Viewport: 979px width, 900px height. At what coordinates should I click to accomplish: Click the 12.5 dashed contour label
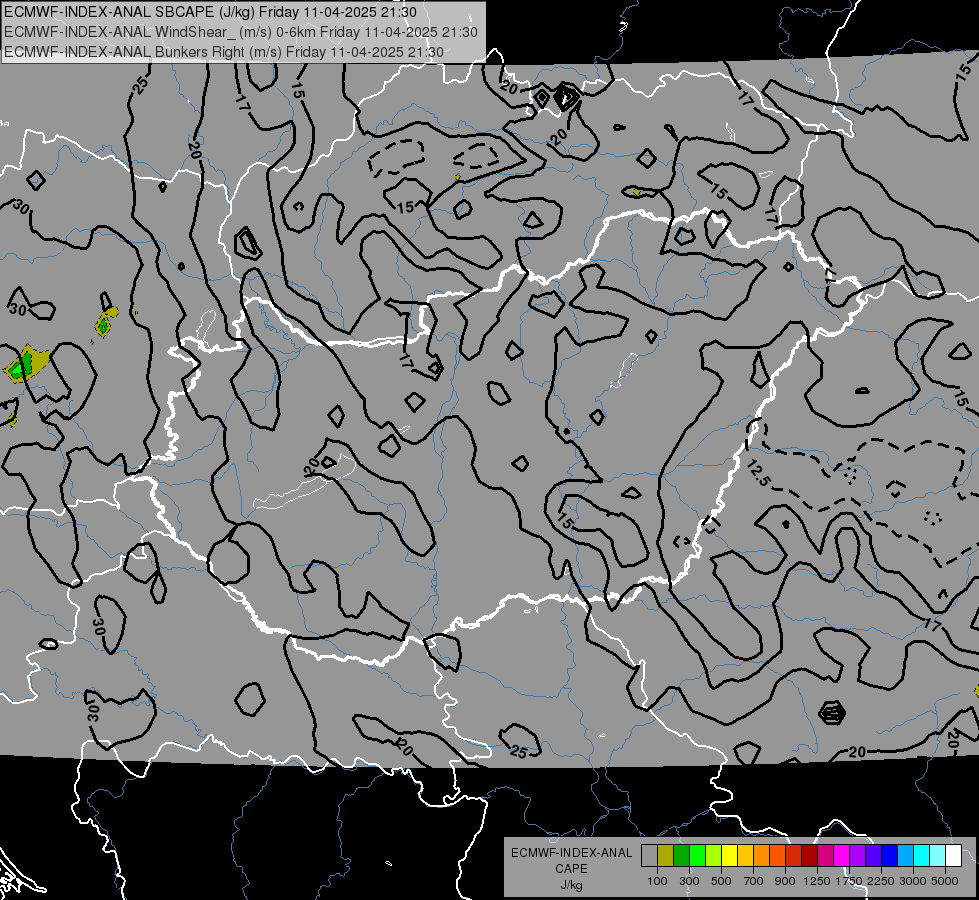758,474
